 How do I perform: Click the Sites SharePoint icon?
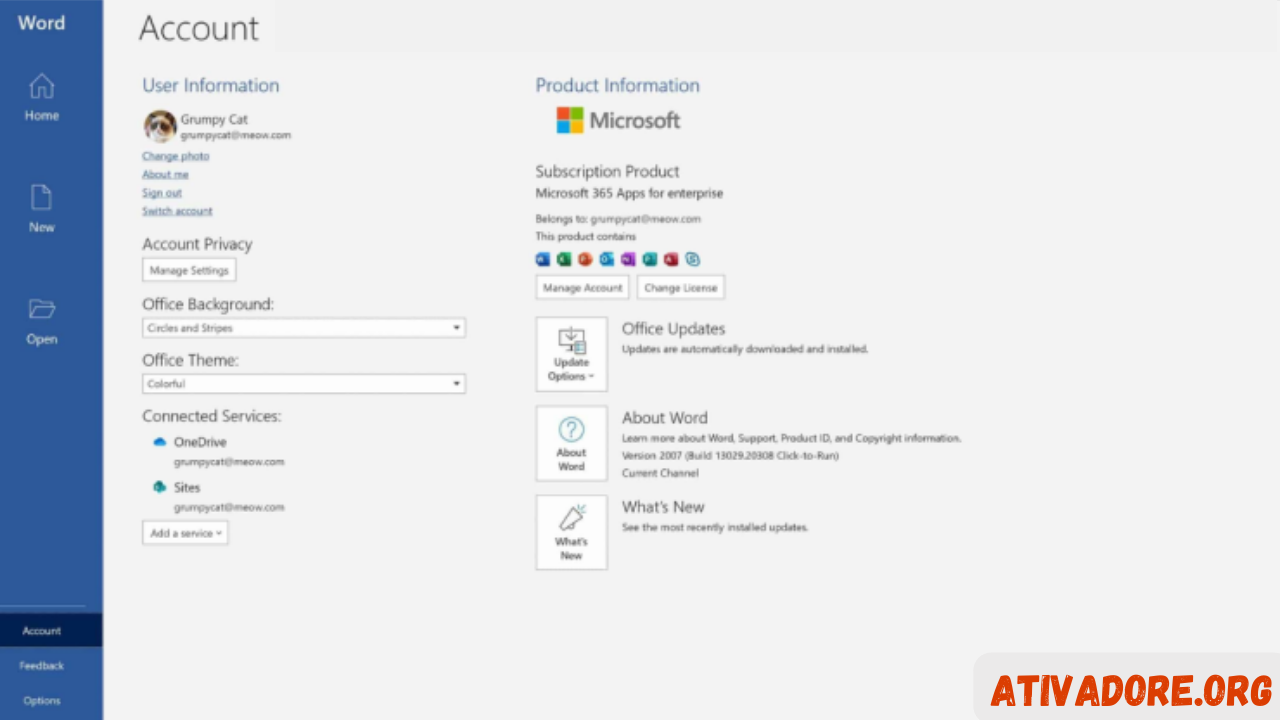coord(159,487)
